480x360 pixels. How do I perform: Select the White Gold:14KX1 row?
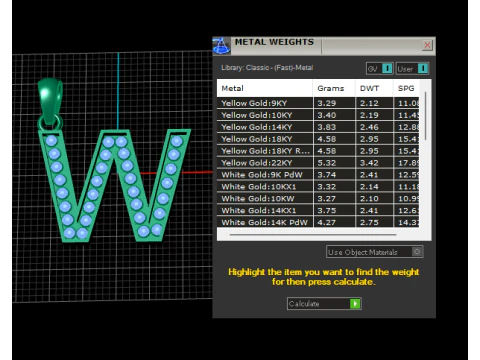[318, 210]
